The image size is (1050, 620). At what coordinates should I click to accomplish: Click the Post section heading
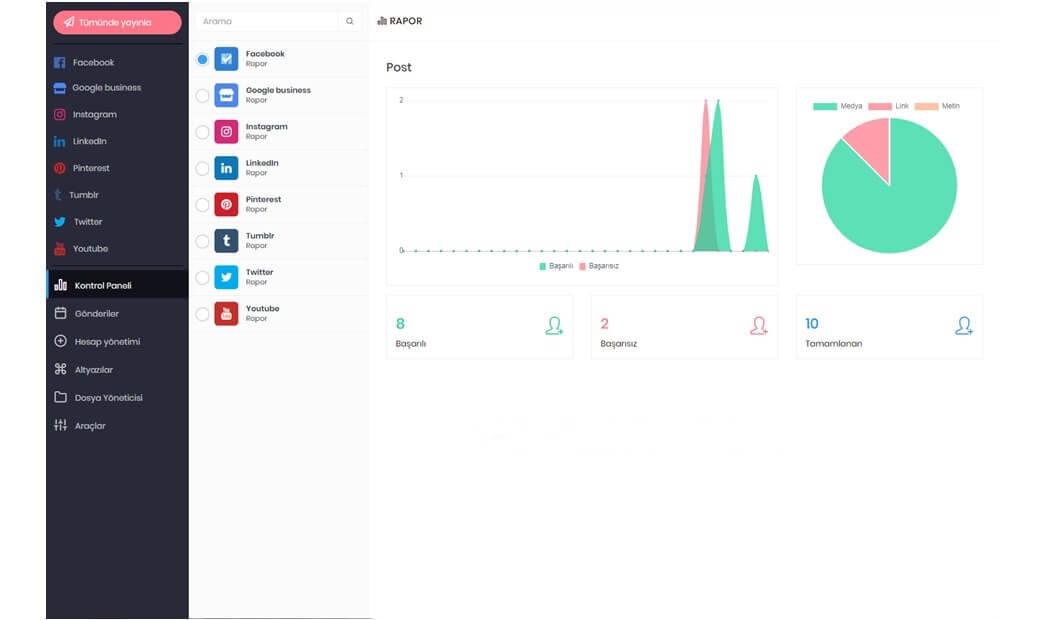coord(398,67)
